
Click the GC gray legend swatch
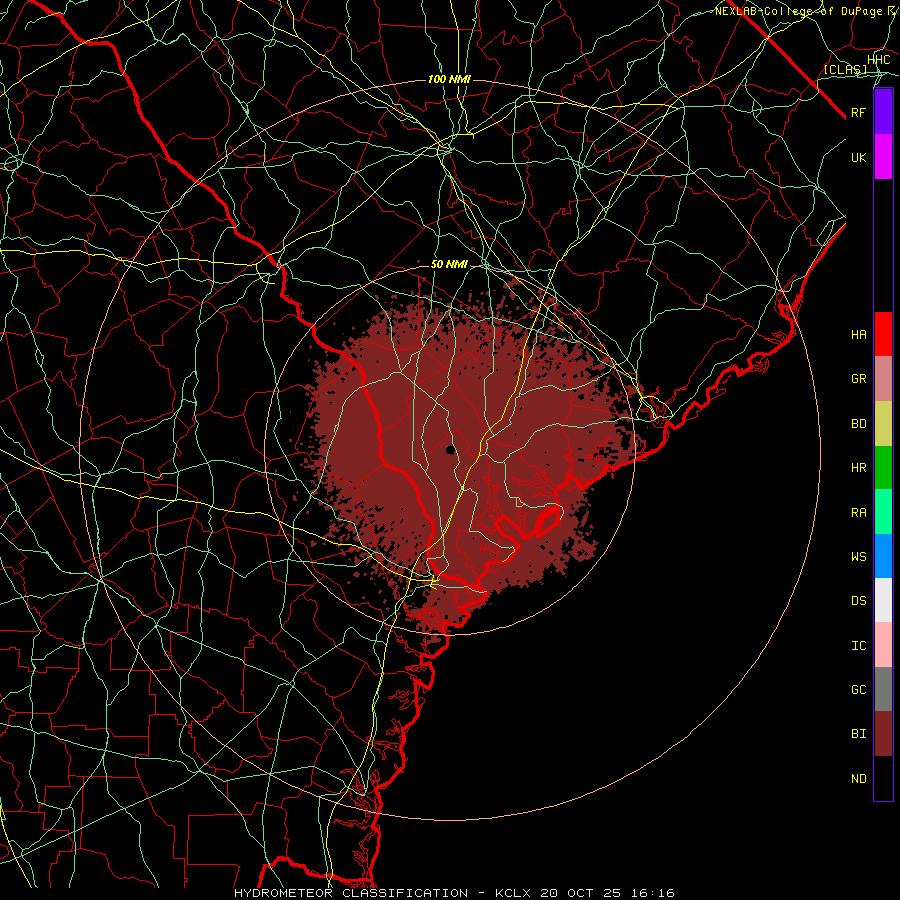[x=883, y=689]
